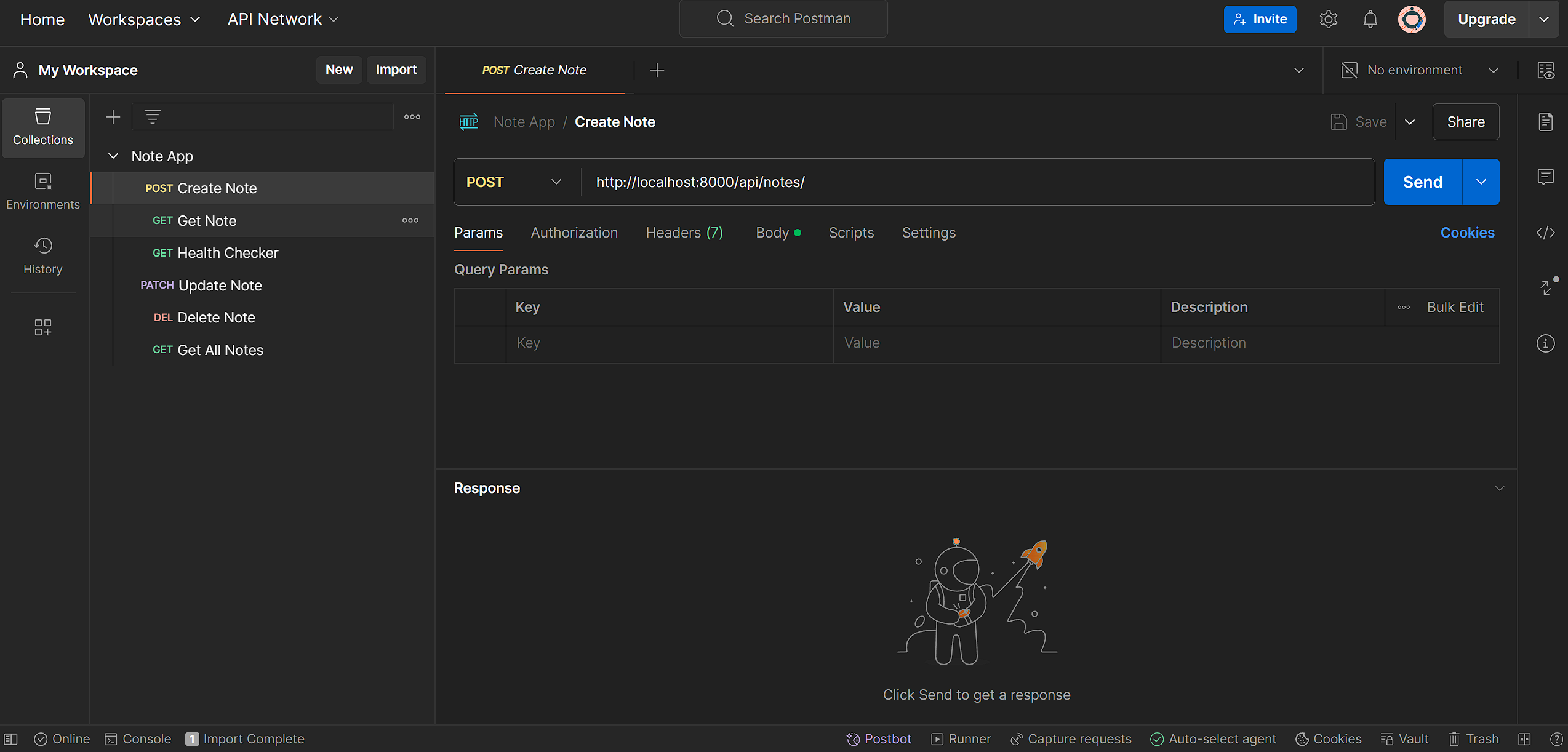Image resolution: width=1568 pixels, height=752 pixels.
Task: Open the comments panel icon
Action: tap(1546, 177)
